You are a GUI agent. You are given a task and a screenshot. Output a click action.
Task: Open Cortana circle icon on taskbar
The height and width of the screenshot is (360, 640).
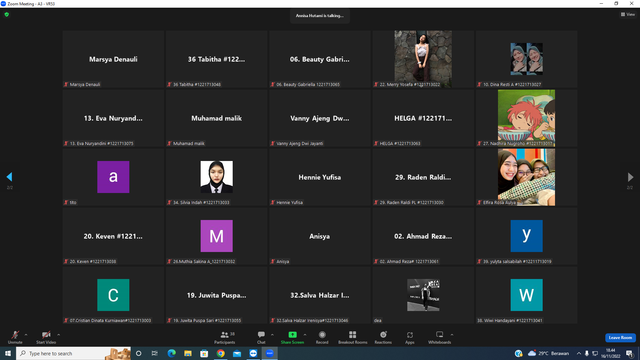139,353
